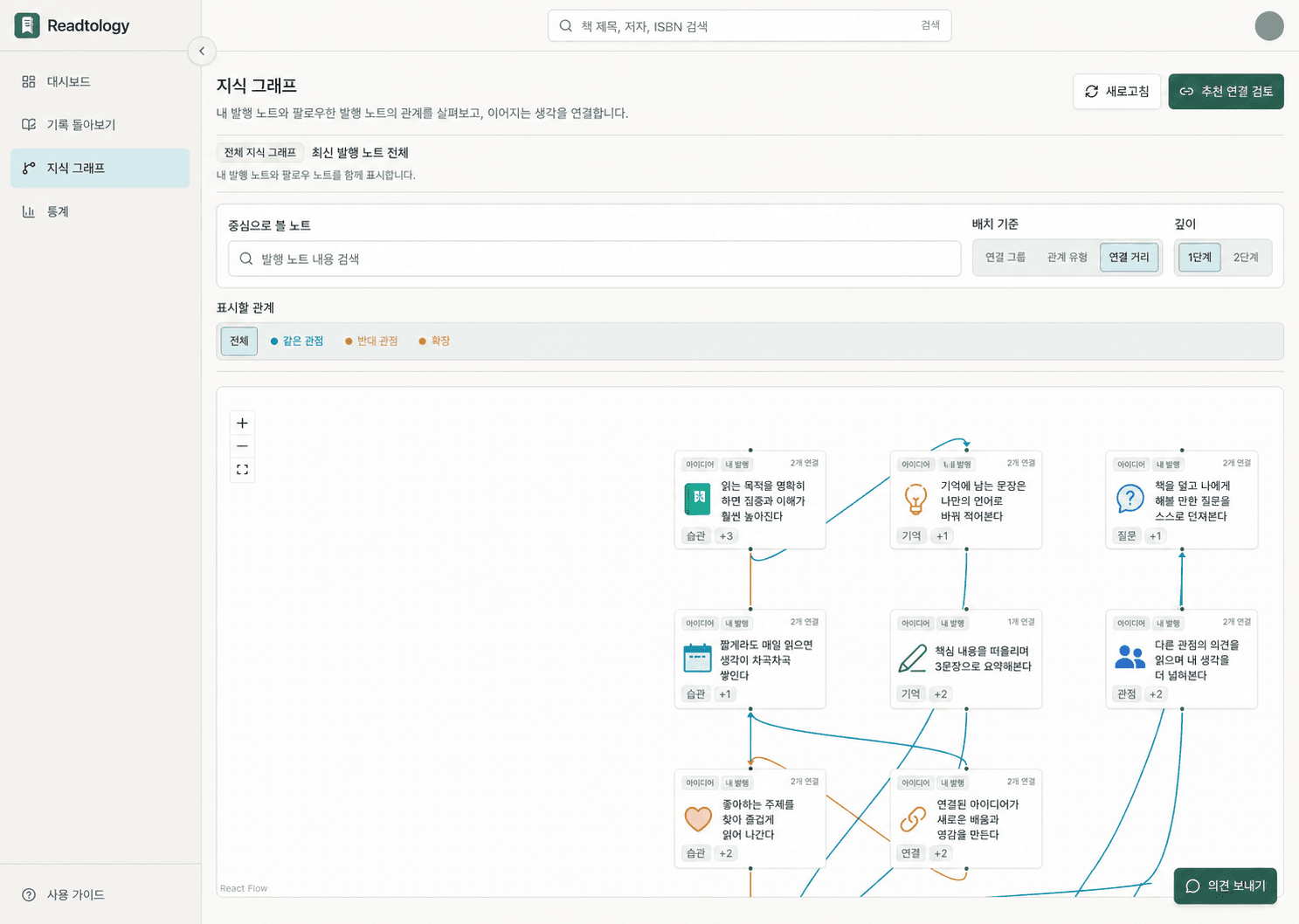
Task: Select 연결 그룹 layout option
Action: 1005,257
